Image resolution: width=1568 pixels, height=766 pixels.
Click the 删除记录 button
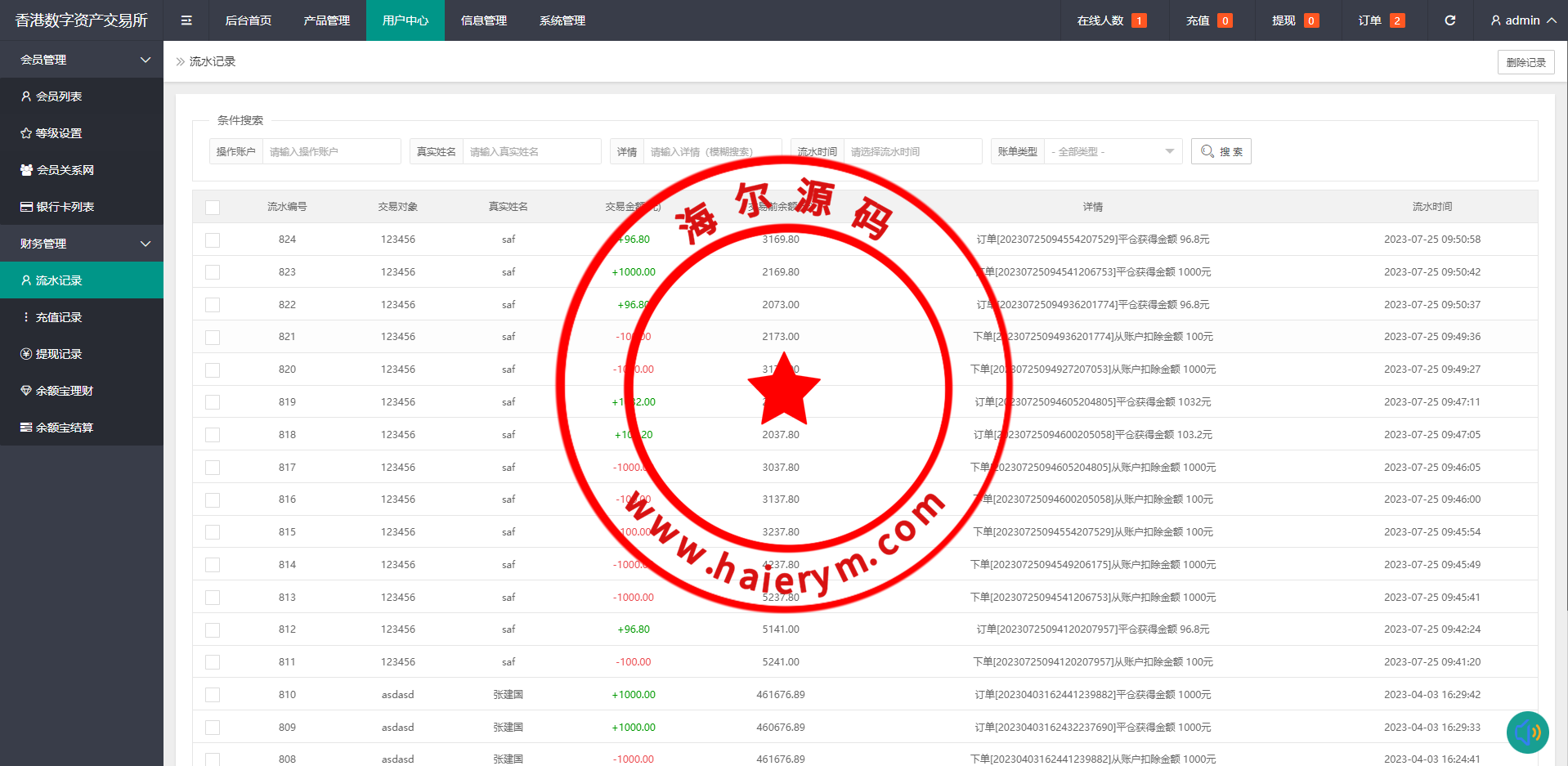click(x=1525, y=62)
